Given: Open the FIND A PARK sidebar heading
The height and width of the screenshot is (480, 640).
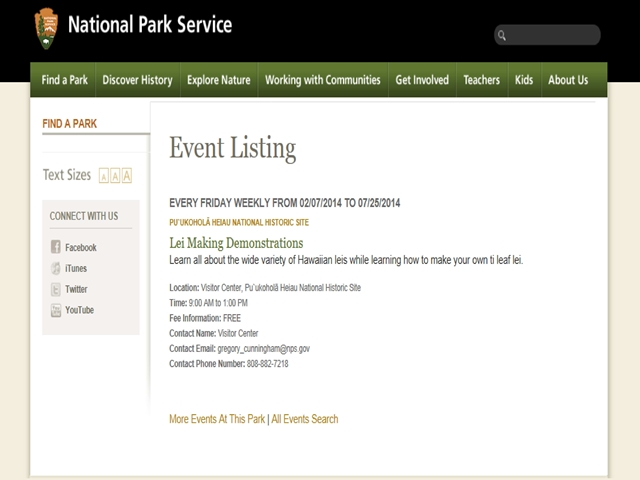Looking at the screenshot, I should tap(69, 124).
